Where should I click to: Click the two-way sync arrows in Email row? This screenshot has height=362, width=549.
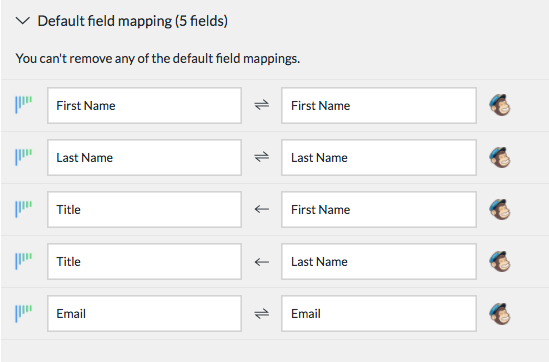tap(262, 313)
